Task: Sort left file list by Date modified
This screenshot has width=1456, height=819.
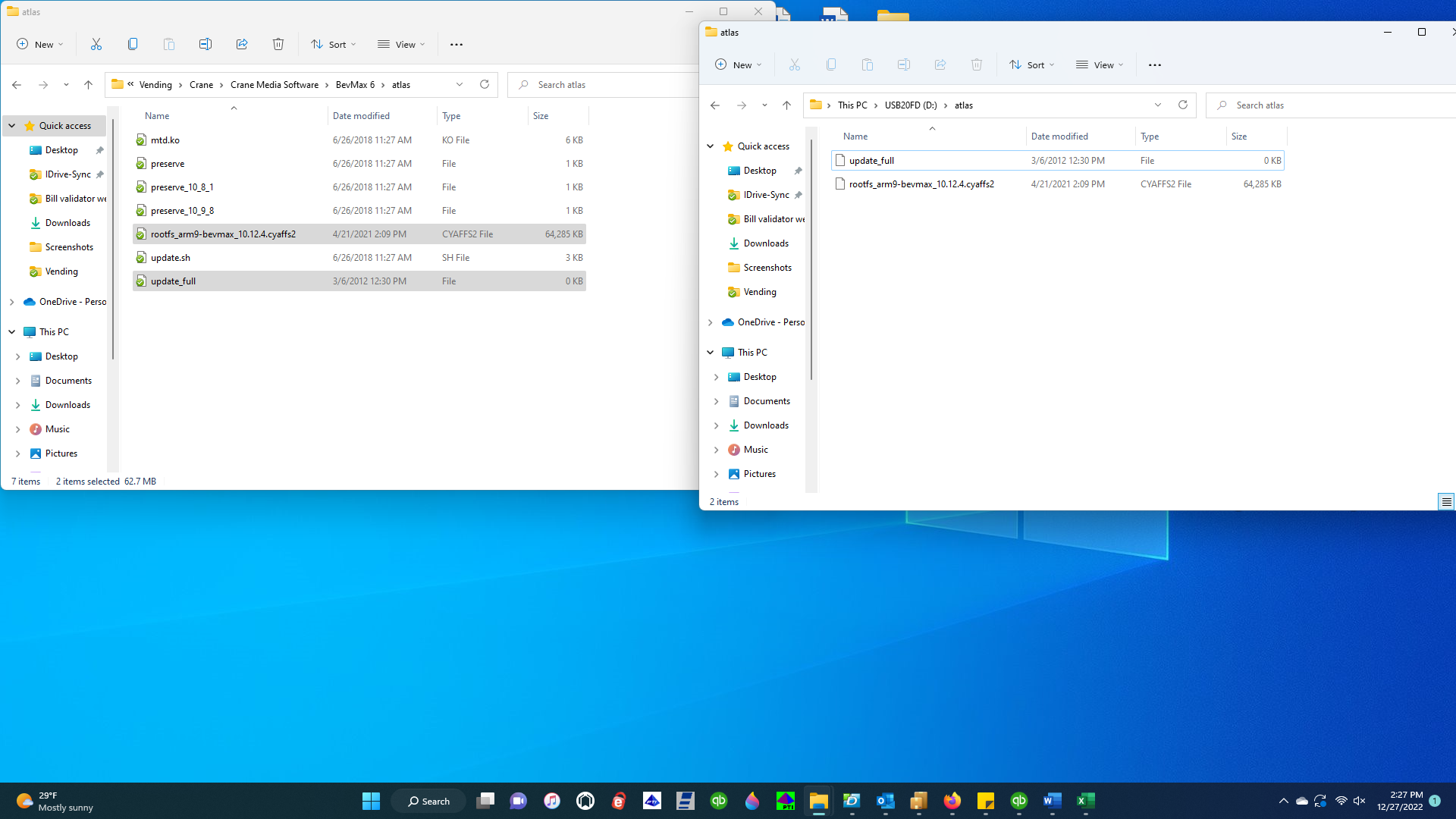Action: pos(361,116)
